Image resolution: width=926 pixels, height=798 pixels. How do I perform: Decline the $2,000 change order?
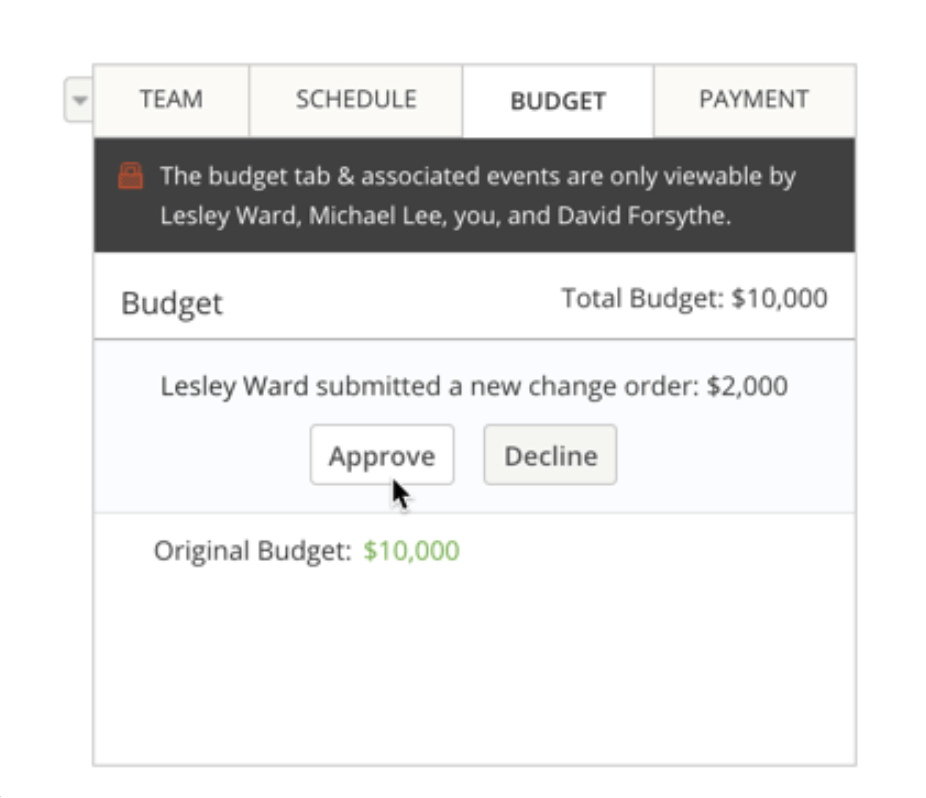[x=550, y=456]
